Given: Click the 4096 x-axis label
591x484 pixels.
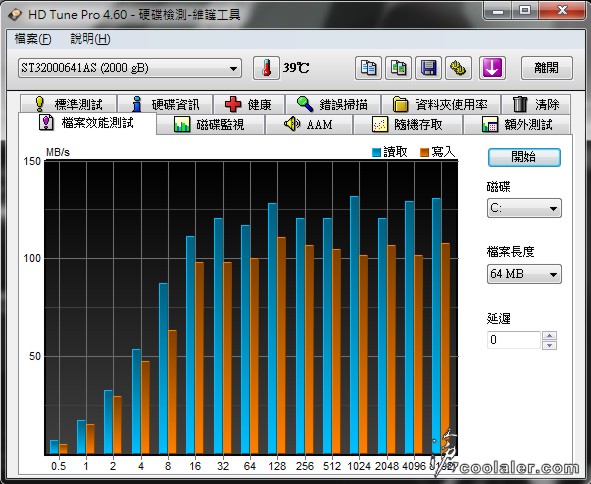Looking at the screenshot, I should (x=413, y=466).
